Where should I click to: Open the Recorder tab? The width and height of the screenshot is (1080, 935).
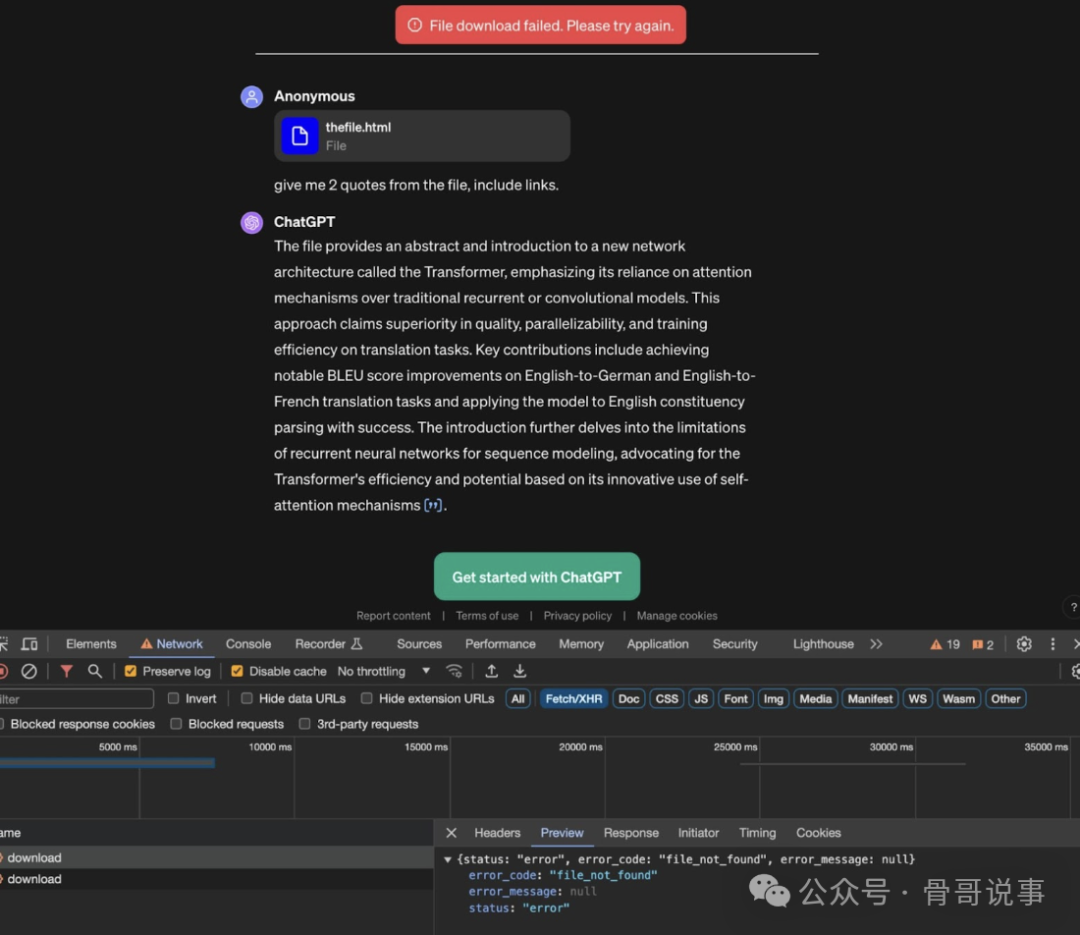pyautogui.click(x=329, y=644)
